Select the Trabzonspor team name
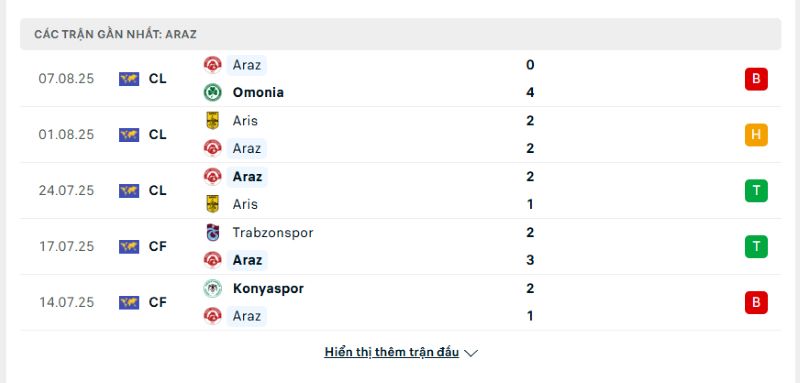The width and height of the screenshot is (800, 383). click(x=273, y=233)
